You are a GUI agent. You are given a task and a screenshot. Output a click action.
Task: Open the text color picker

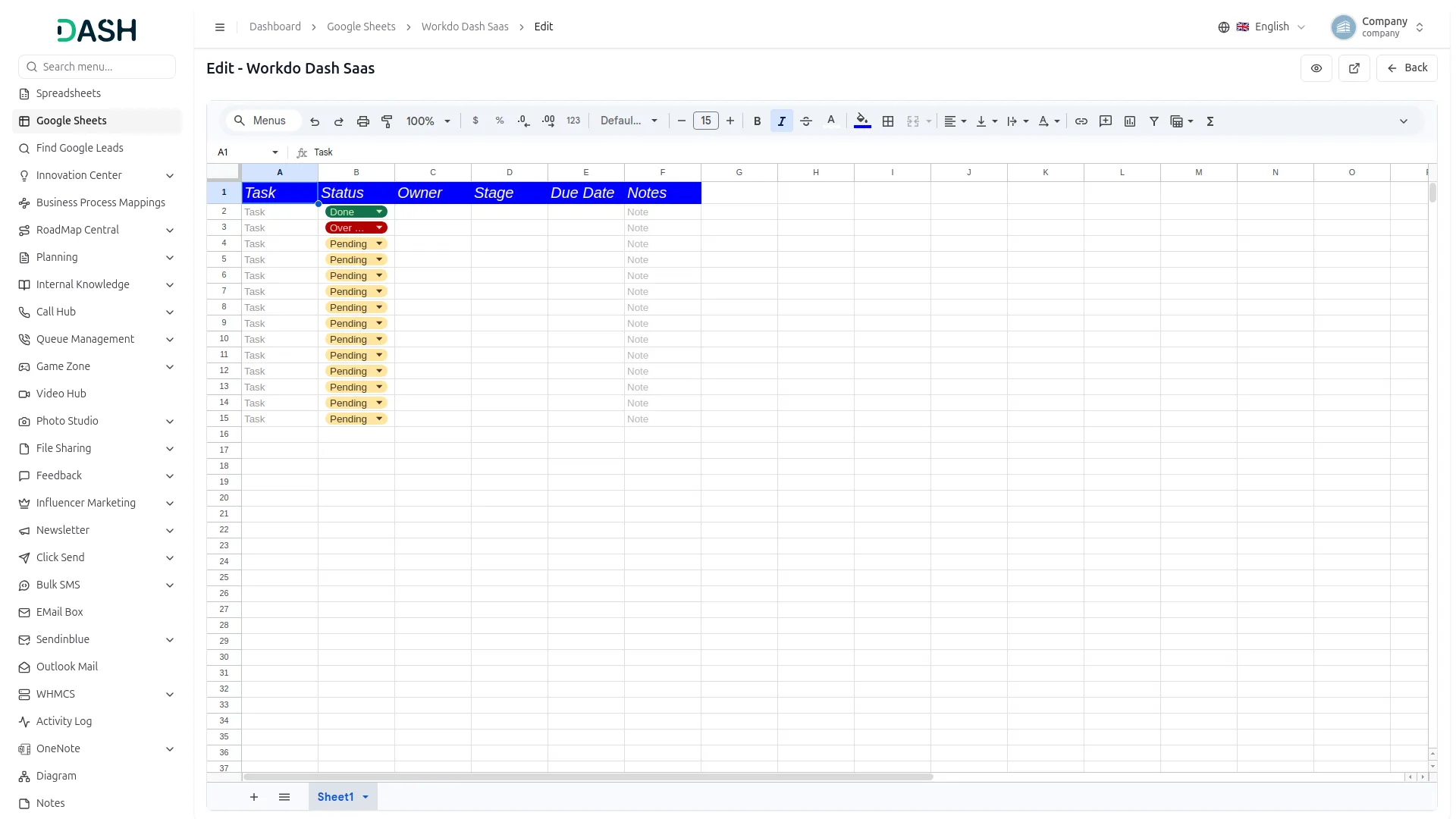tap(831, 121)
